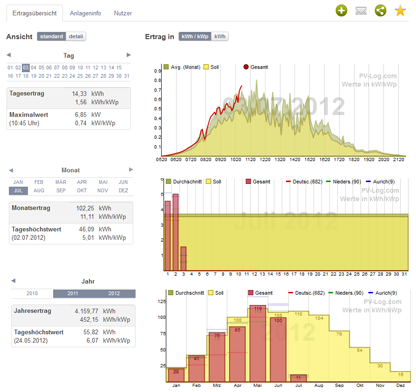This screenshot has width=416, height=392.
Task: Click the green share icon
Action: coord(380,11)
